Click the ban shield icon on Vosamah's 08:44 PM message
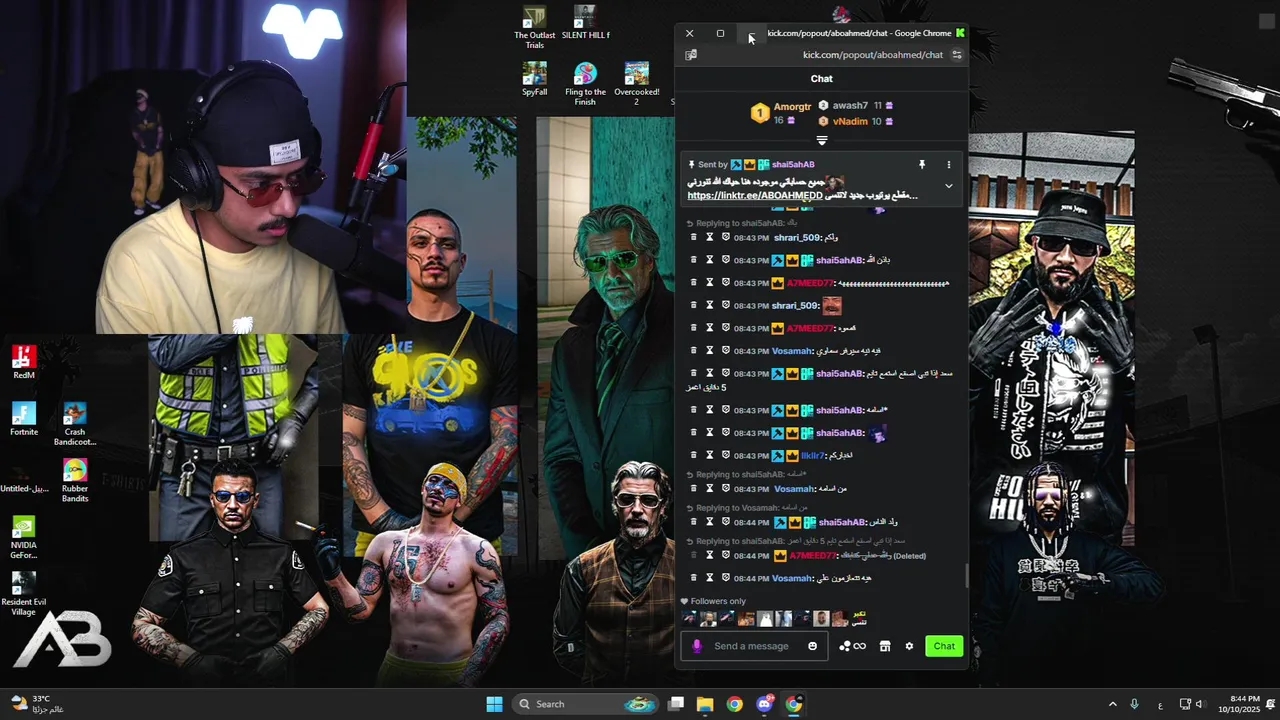 coord(726,578)
